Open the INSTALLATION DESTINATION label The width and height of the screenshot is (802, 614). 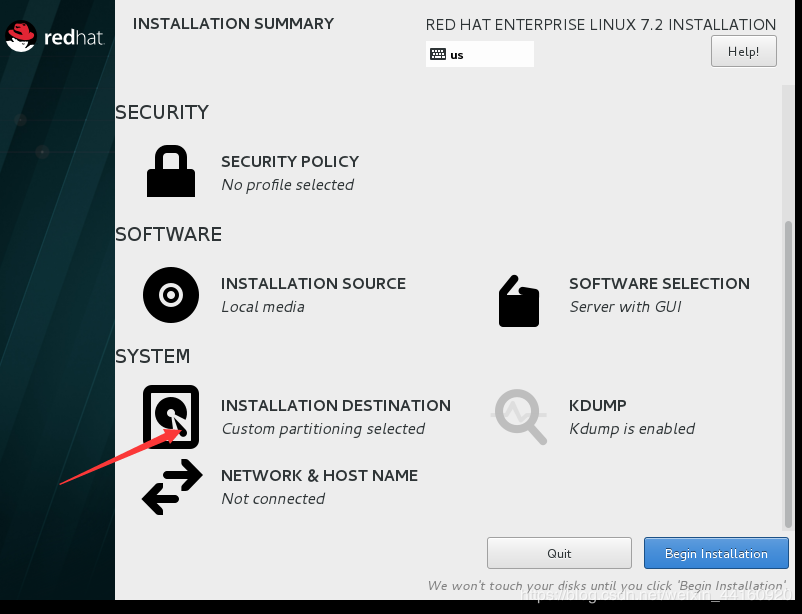[336, 406]
